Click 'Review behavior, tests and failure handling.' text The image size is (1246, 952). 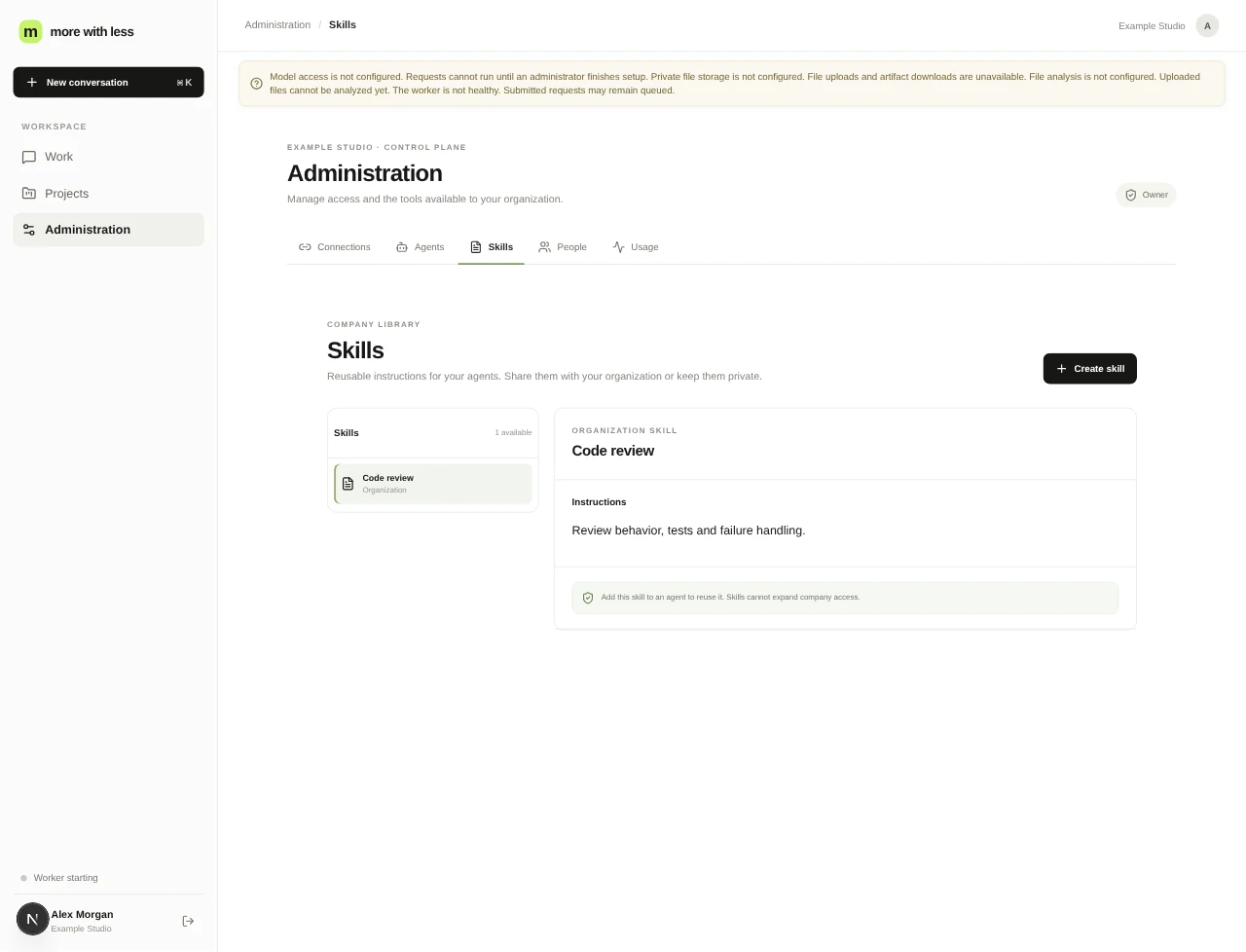[x=688, y=531]
